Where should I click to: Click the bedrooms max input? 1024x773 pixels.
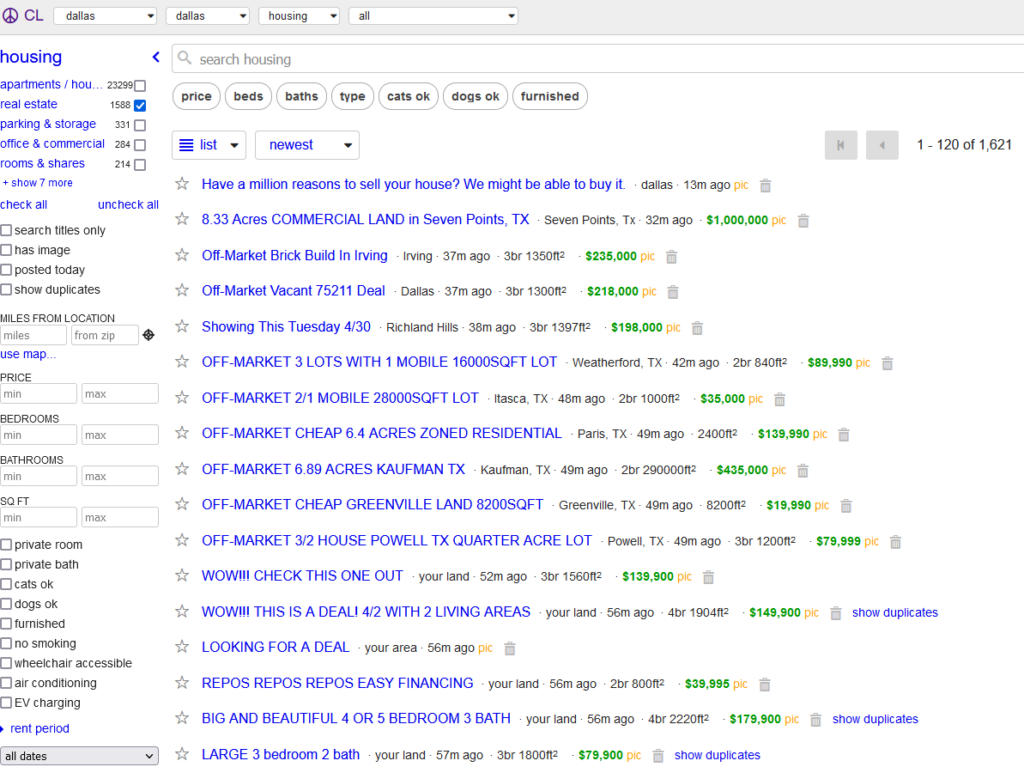click(120, 435)
